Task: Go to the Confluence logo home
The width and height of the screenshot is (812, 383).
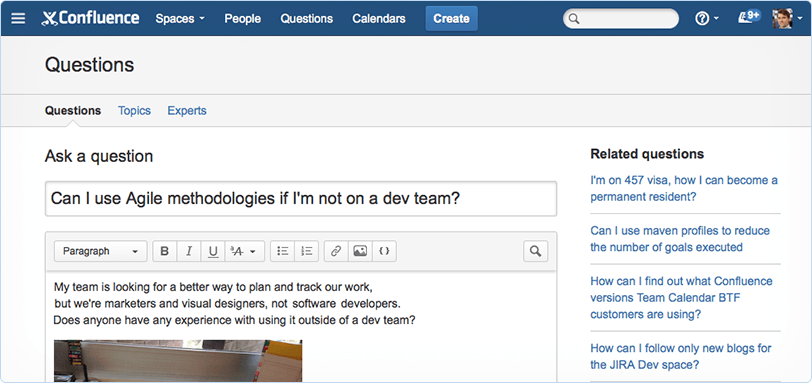Action: tap(91, 19)
